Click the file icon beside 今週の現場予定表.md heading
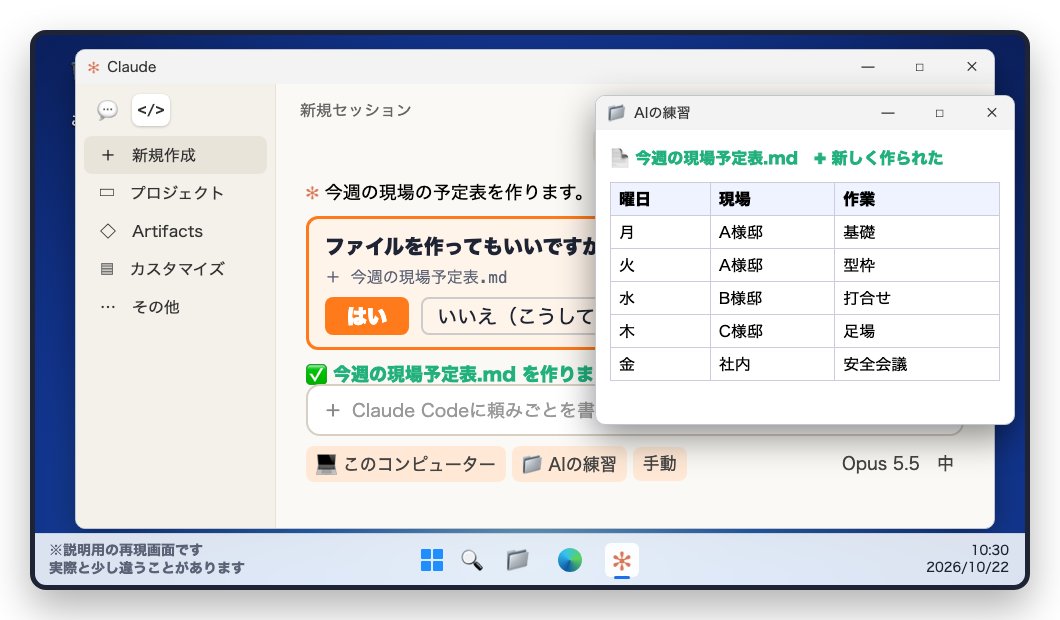Viewport: 1060px width, 620px height. (x=619, y=158)
